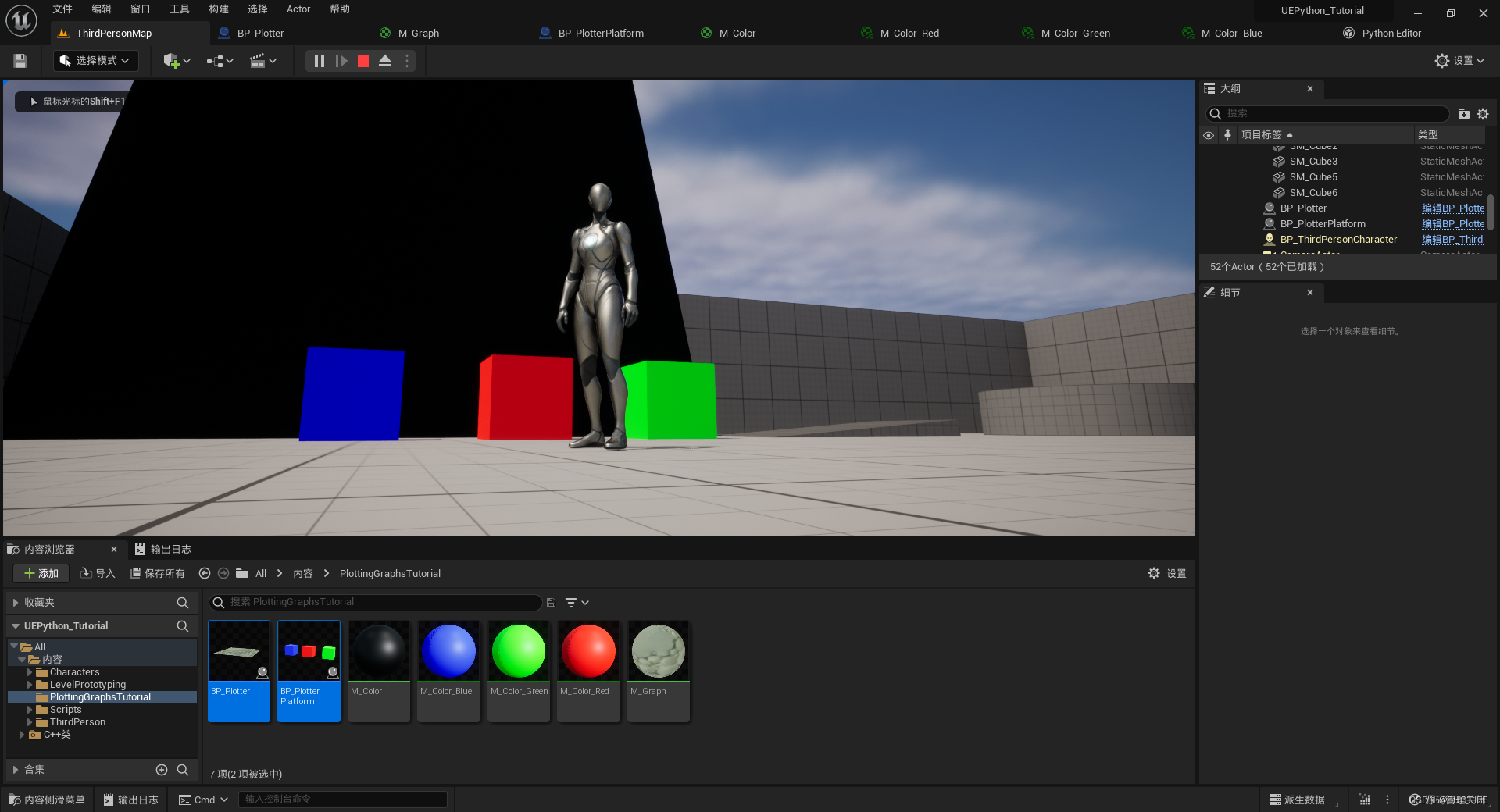Expand the Collections (合集) section
Image resolution: width=1500 pixels, height=812 pixels.
(16, 770)
